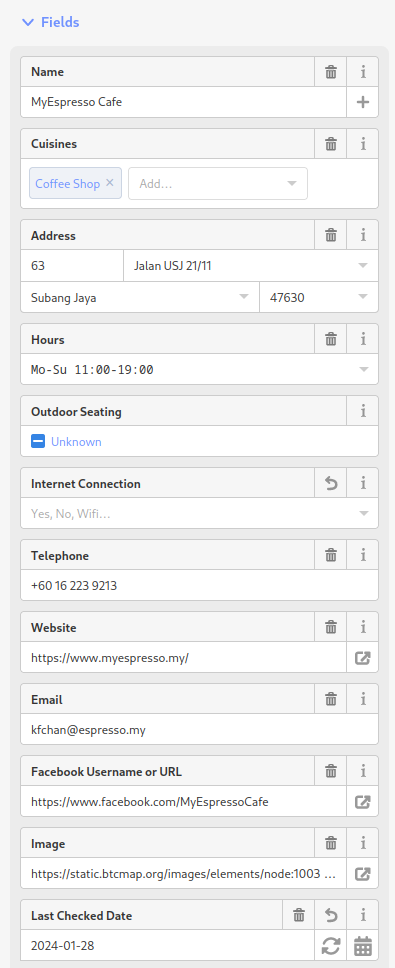The width and height of the screenshot is (395, 968).
Task: Open calendar picker for Last Checked Date
Action: click(363, 946)
